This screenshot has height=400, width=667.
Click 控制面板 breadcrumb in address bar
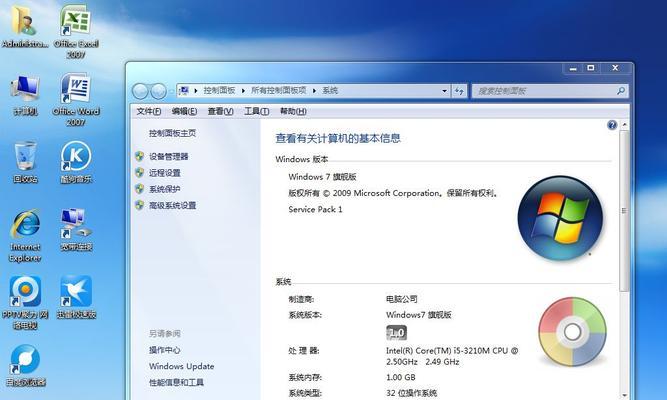219,90
